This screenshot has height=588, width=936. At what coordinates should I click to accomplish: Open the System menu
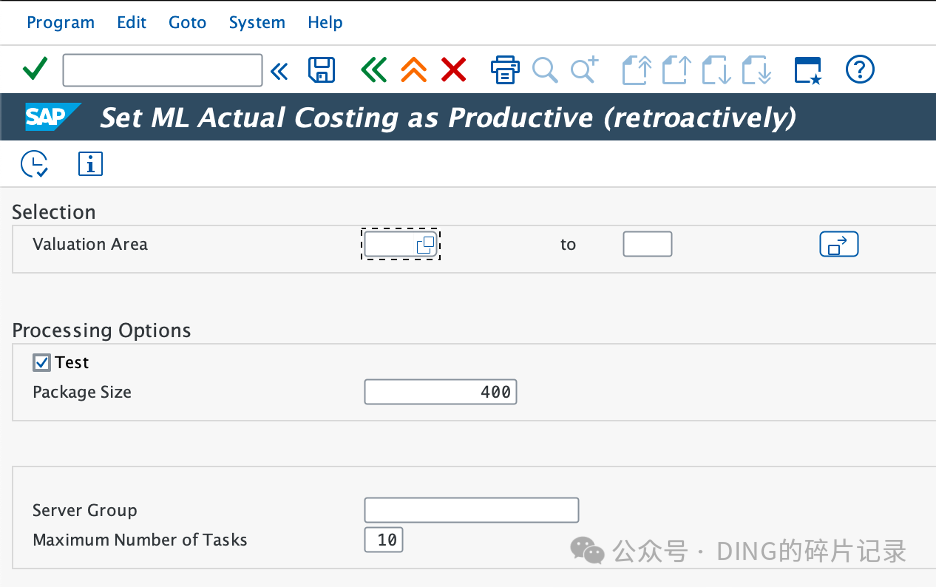coord(257,23)
